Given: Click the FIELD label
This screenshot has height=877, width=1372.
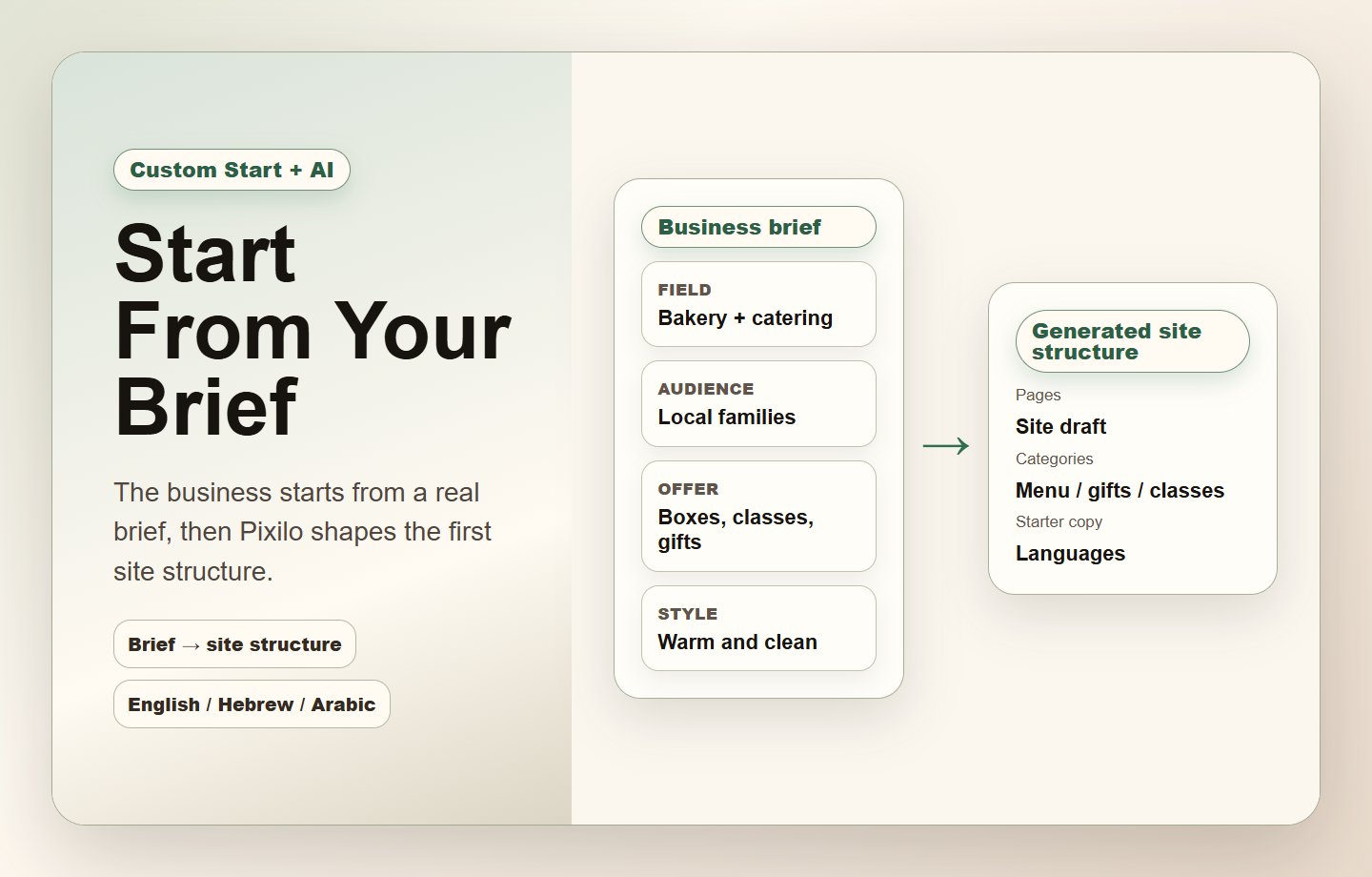Looking at the screenshot, I should pos(684,290).
